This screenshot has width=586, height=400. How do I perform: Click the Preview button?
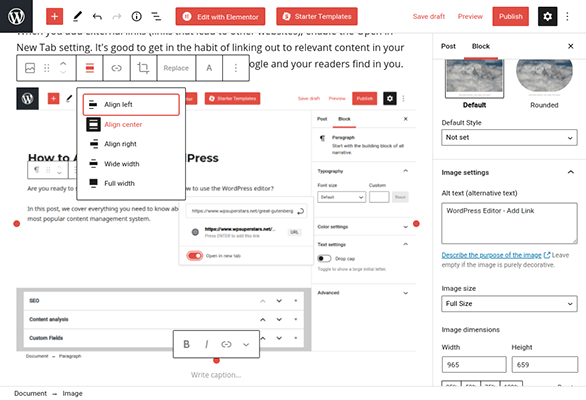470,16
